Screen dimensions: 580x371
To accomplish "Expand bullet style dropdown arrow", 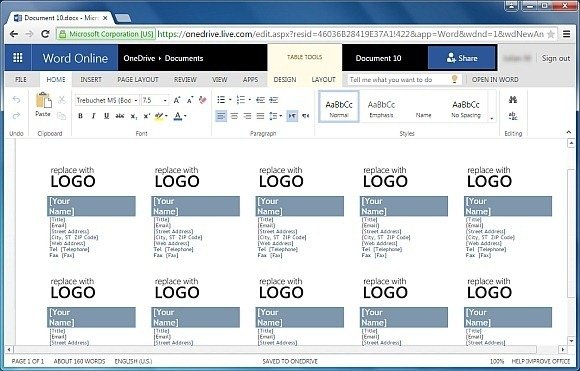I will point(230,100).
